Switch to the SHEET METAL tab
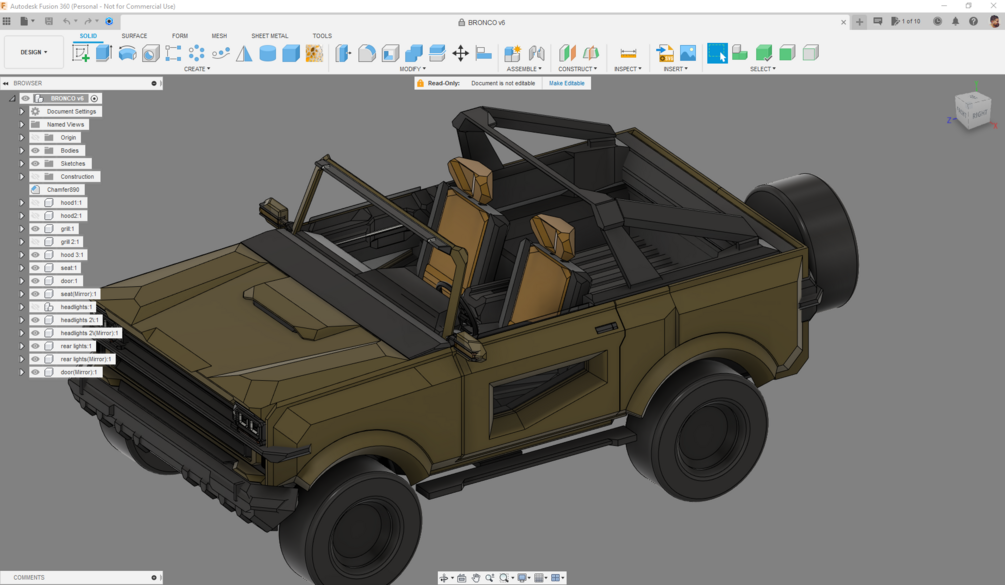The width and height of the screenshot is (1005, 585). click(269, 36)
